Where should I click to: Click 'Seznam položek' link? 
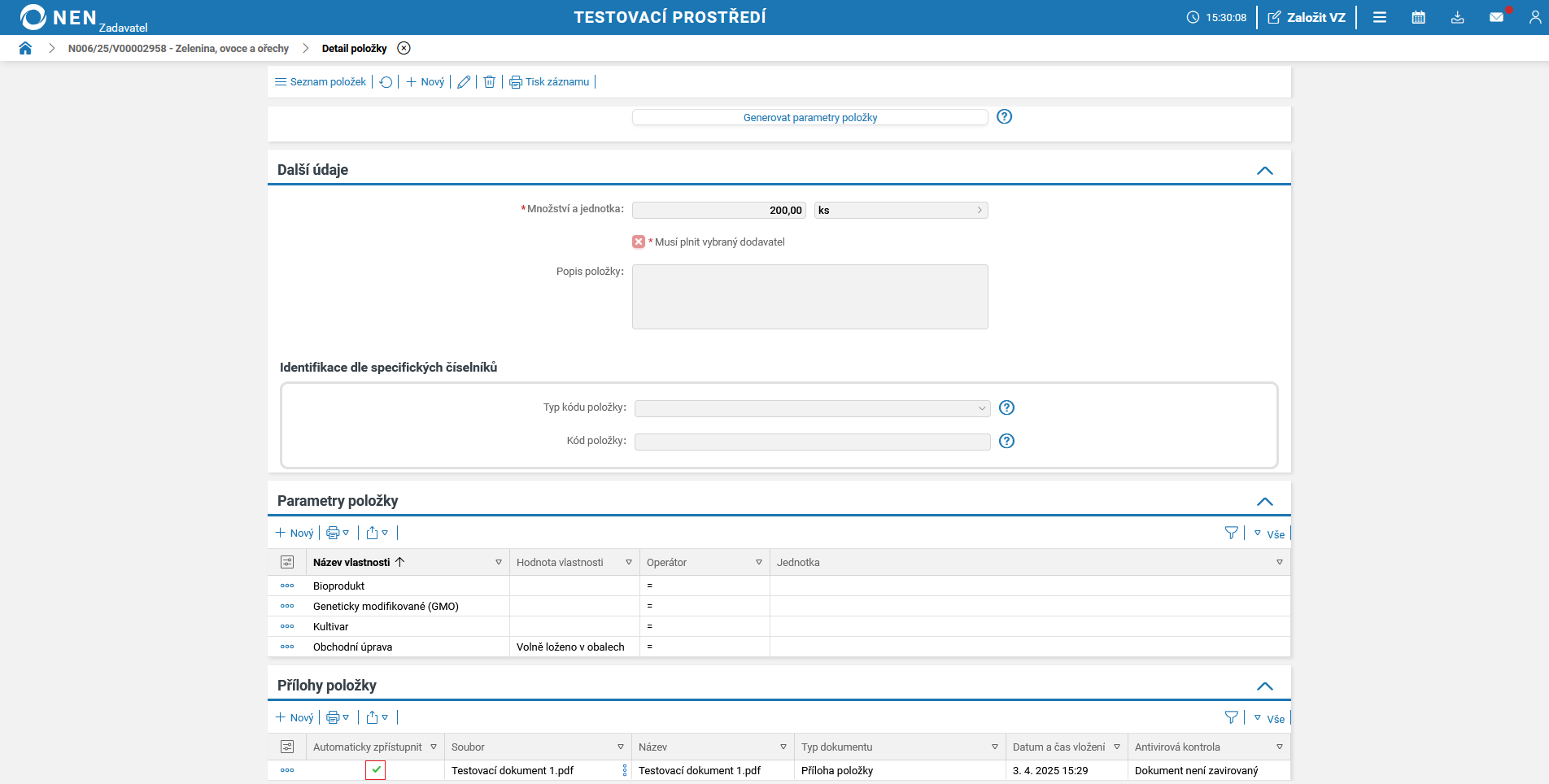click(x=321, y=82)
